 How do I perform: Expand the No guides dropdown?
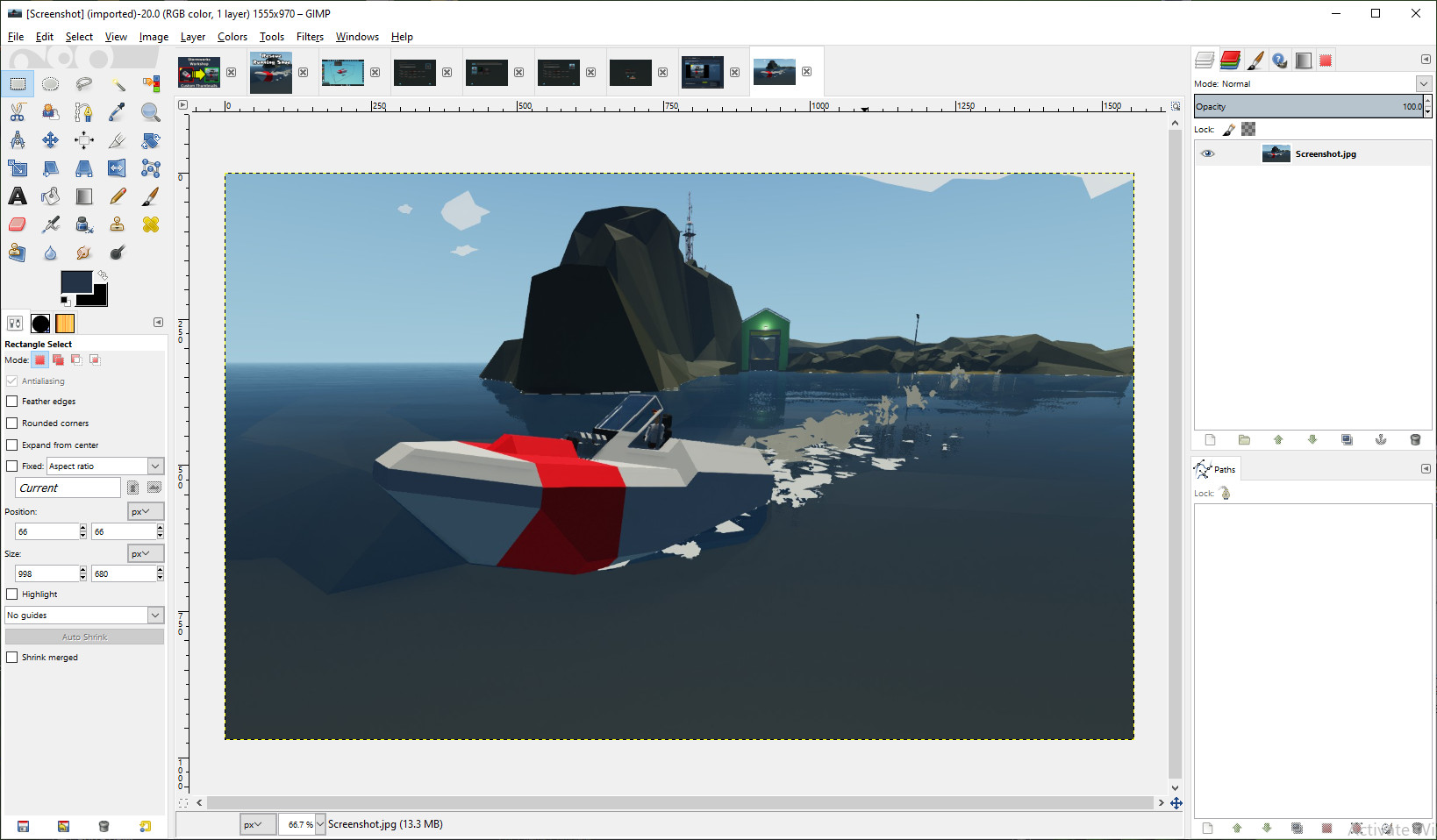(x=84, y=615)
